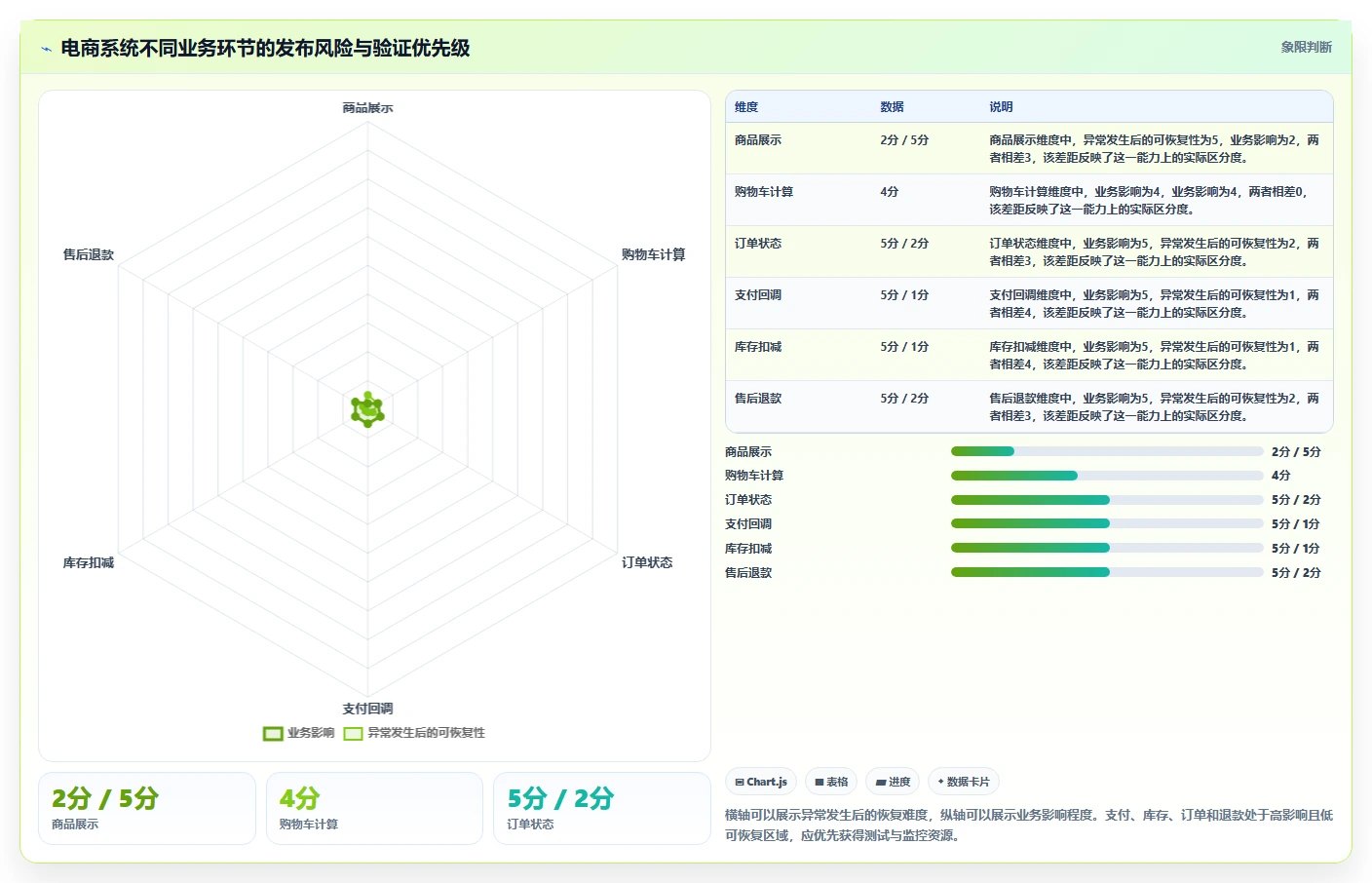Click the 库存扣减 table row name
Viewport: 1372px width, 883px height.
(x=758, y=347)
